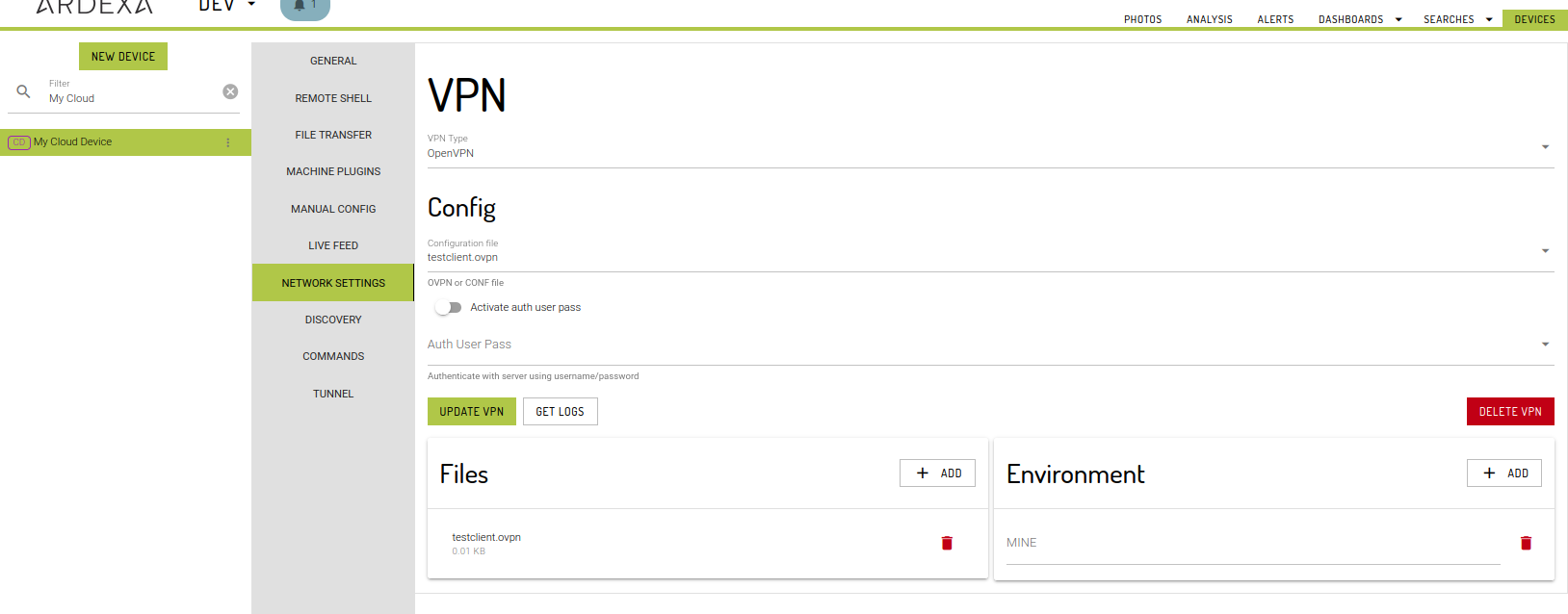The height and width of the screenshot is (614, 1568).
Task: Add an Environment variable
Action: click(1504, 473)
